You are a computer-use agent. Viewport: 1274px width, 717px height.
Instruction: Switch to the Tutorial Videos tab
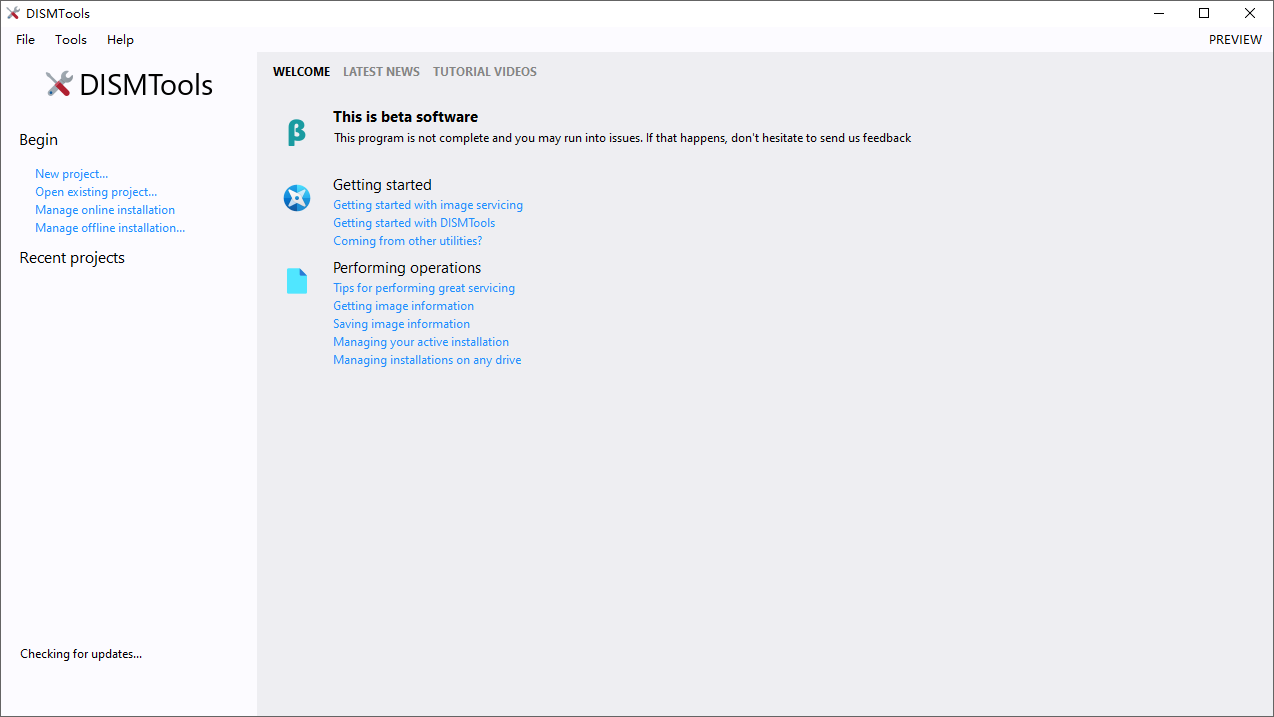pyautogui.click(x=484, y=72)
